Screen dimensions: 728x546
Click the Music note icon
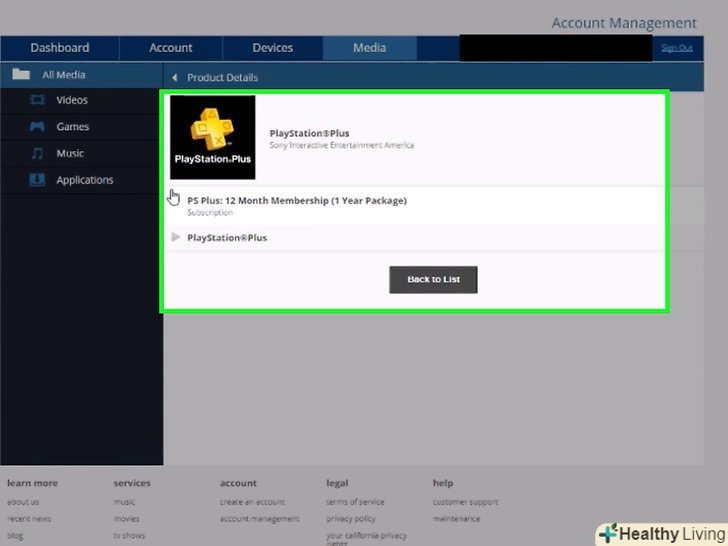37,153
